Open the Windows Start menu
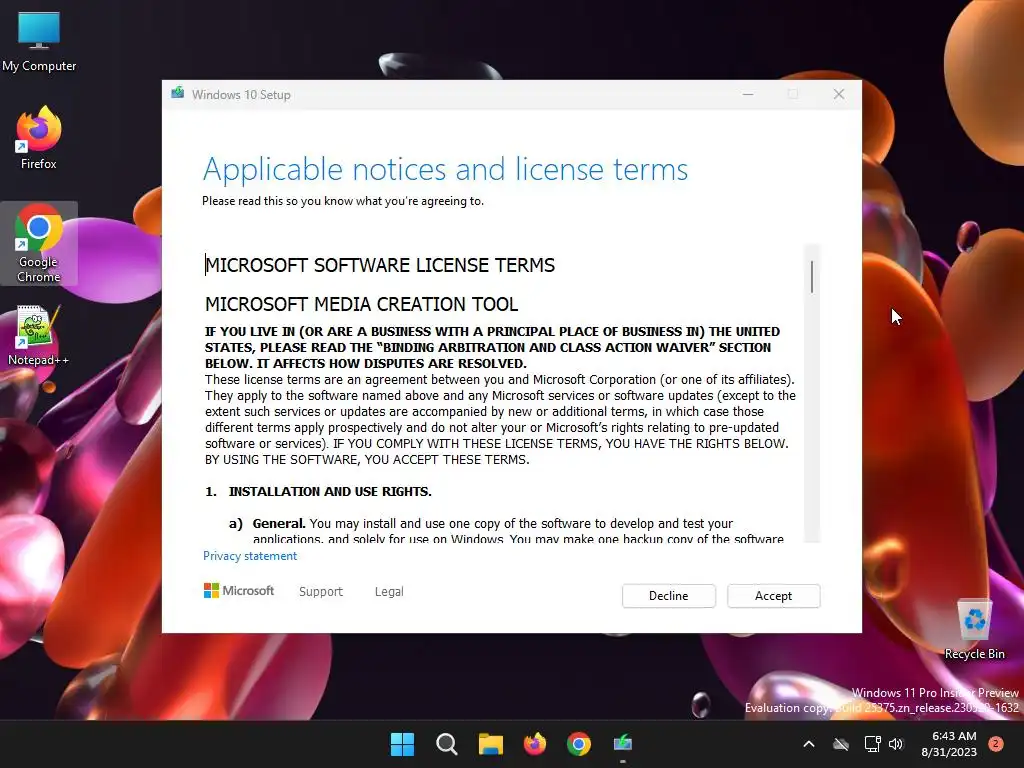Screen dimensions: 1024x768 402,744
